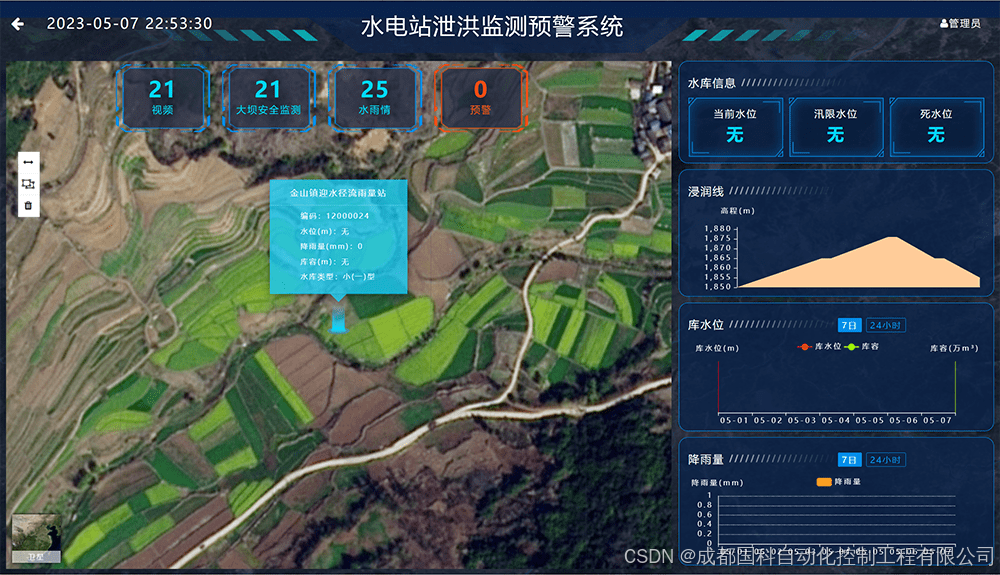1000x575 pixels.
Task: Open the 管理员 user icon
Action: tap(944, 24)
